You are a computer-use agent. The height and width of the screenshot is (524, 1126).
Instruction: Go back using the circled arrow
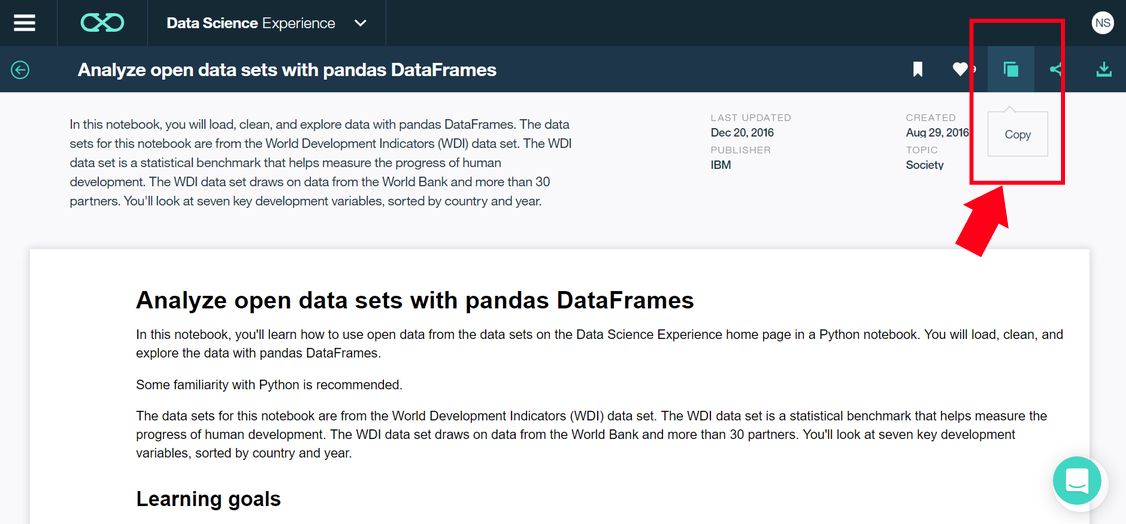20,70
